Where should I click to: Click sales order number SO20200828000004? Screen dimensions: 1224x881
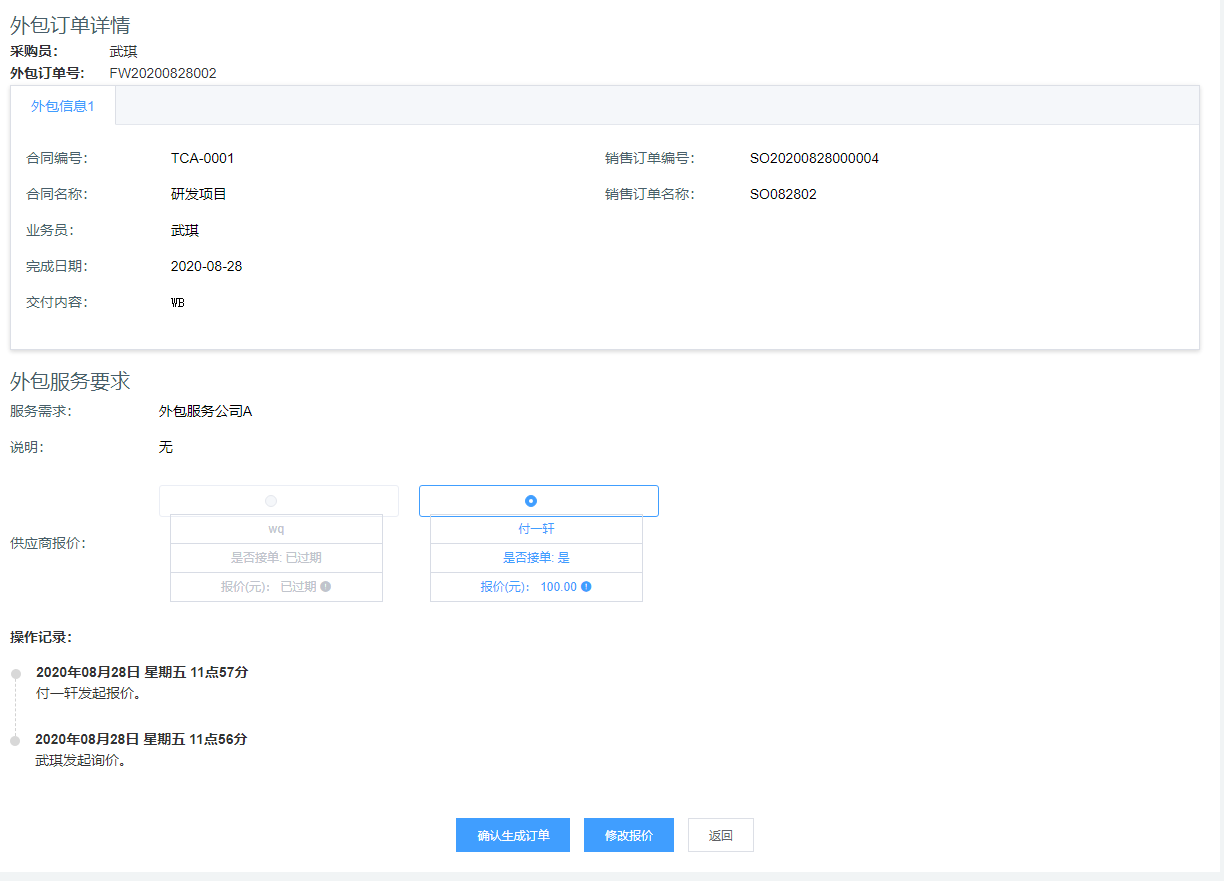pyautogui.click(x=814, y=158)
